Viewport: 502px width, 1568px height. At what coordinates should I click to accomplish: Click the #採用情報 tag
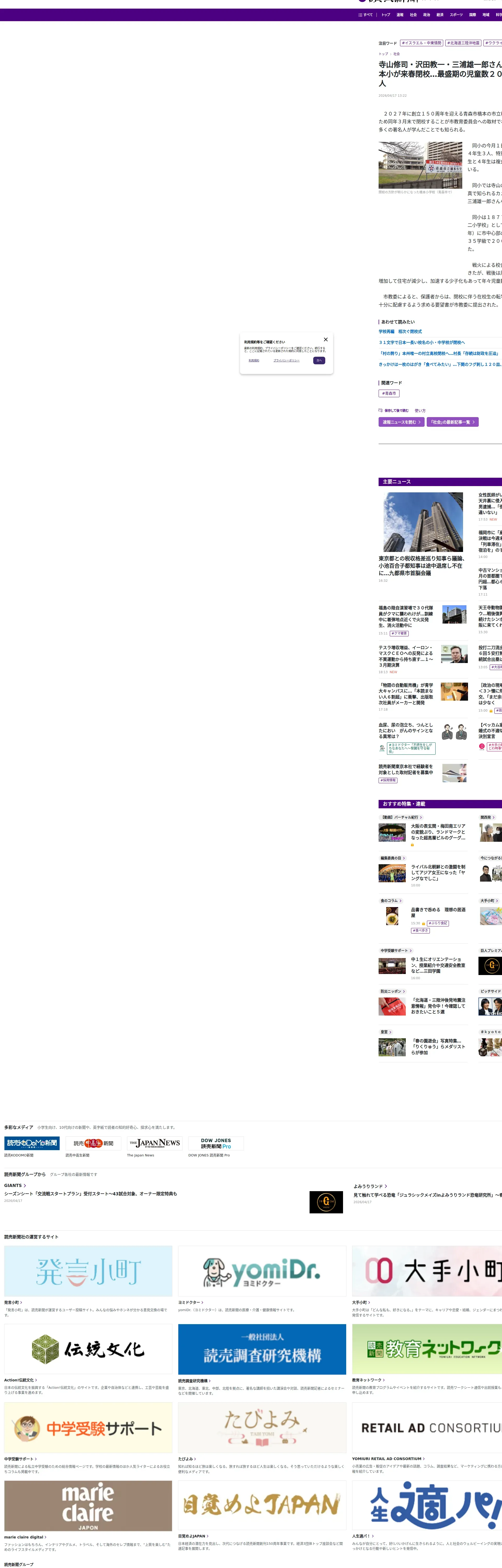coord(388,780)
